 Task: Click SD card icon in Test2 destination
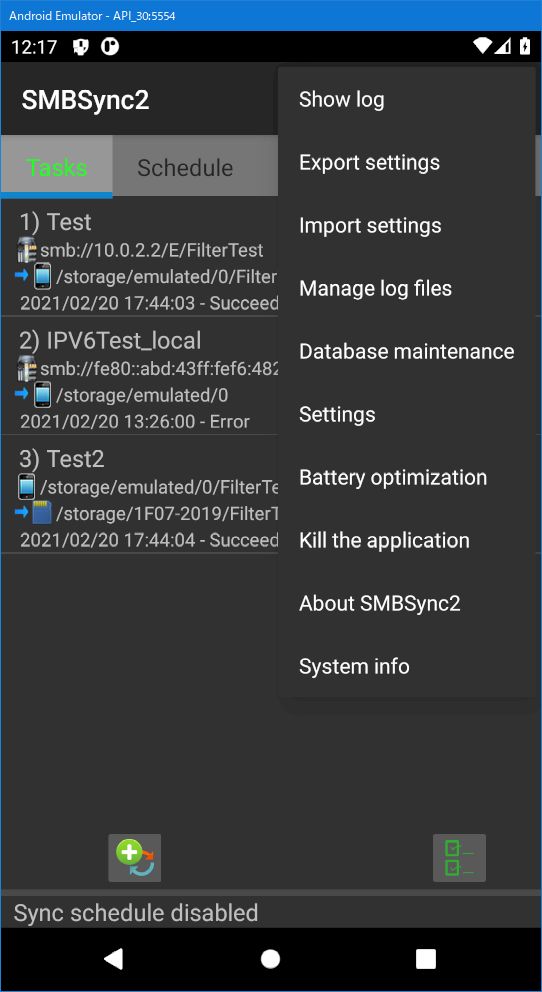42,514
